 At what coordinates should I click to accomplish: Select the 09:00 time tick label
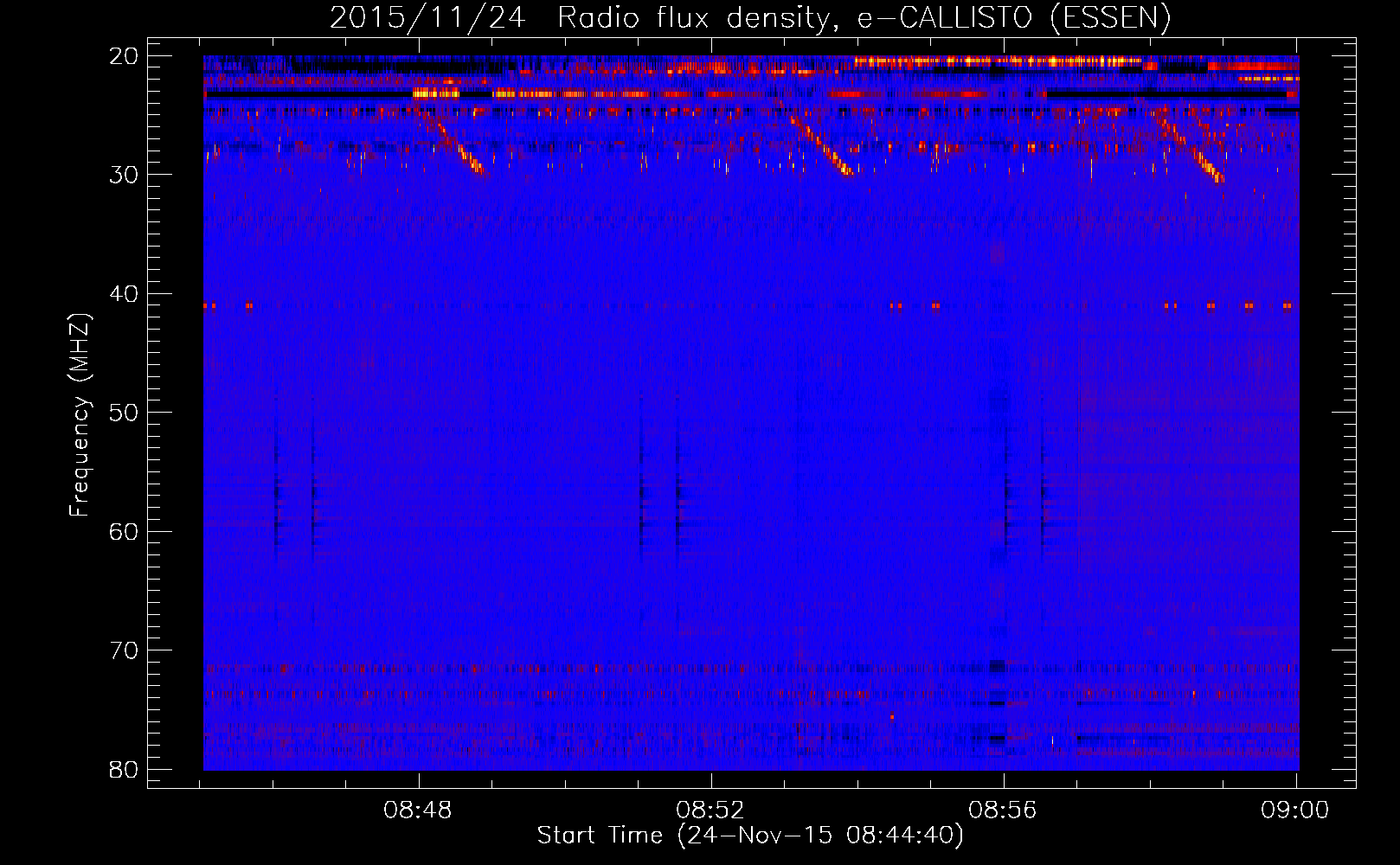pyautogui.click(x=1294, y=811)
